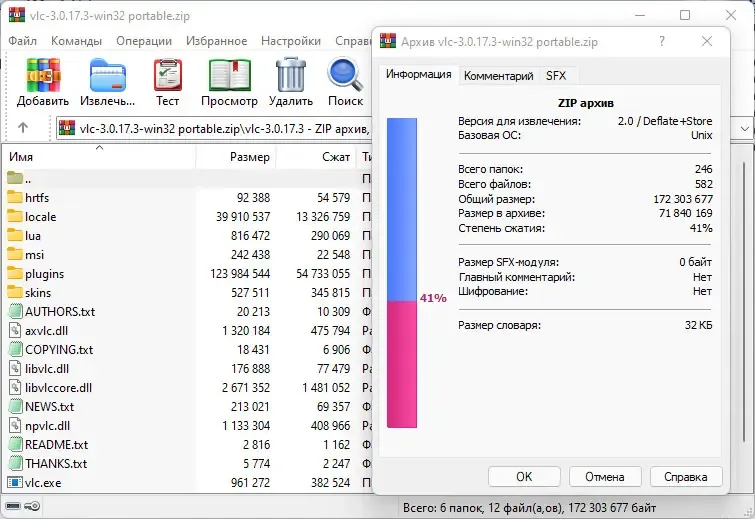Click the Тест (Test) toolbar icon
The width and height of the screenshot is (755, 519).
[168, 75]
